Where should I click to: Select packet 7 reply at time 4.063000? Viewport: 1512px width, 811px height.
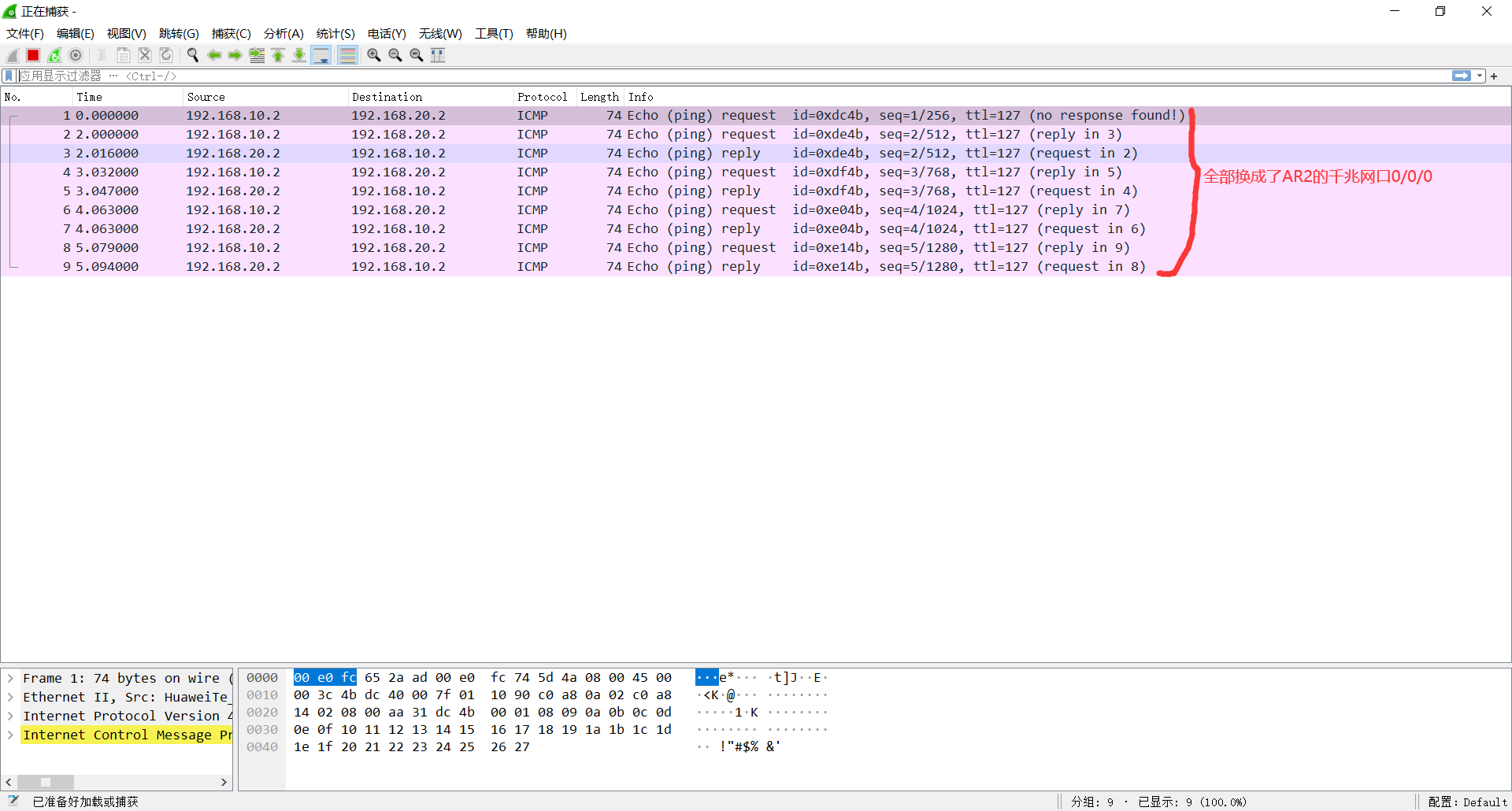tap(756, 229)
